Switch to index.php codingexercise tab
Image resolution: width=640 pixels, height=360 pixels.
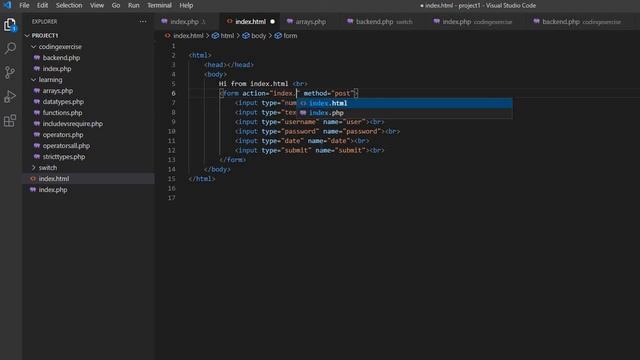(x=477, y=22)
